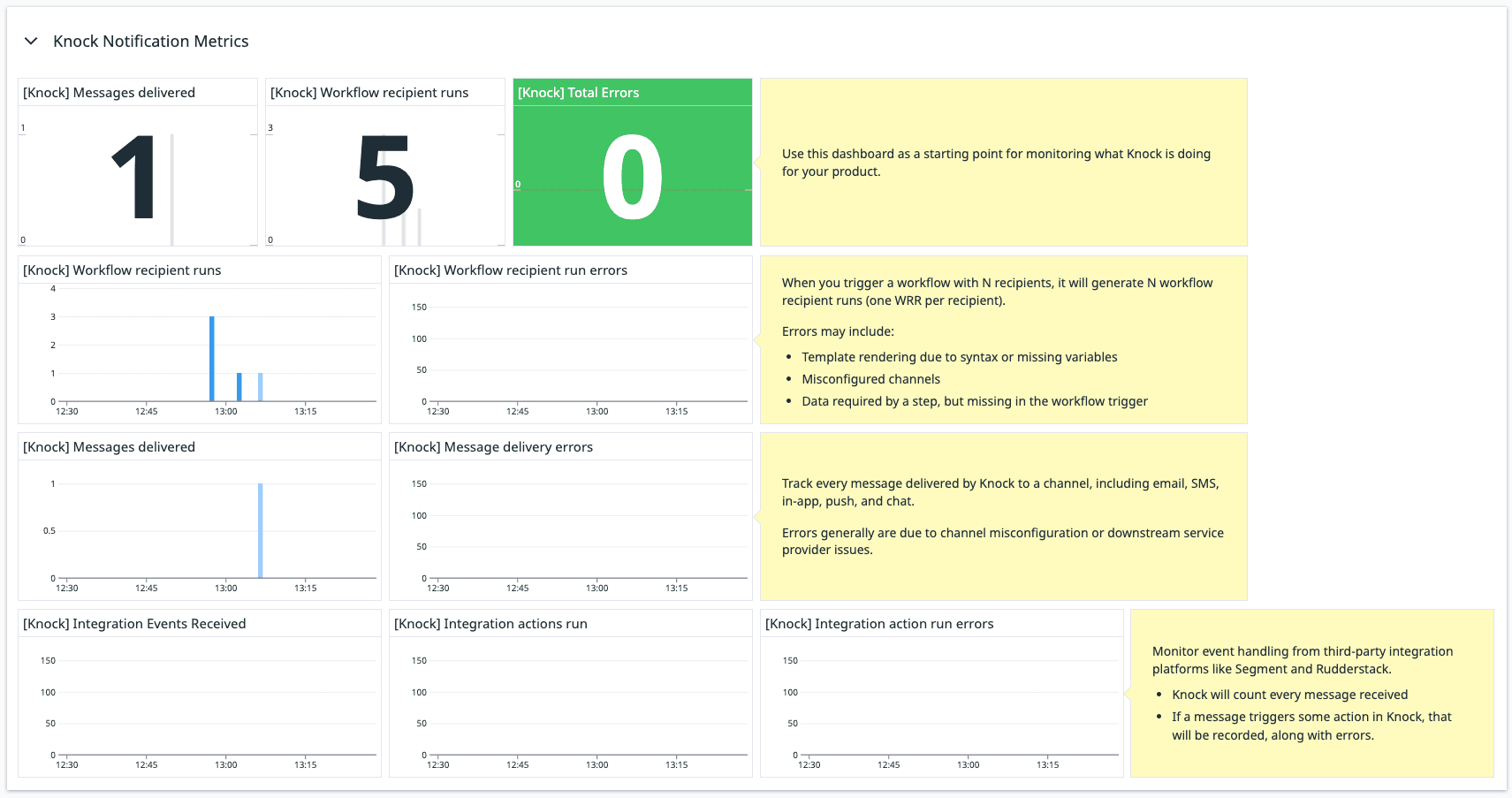The image size is (1512, 798).
Task: Click the workflow recipient runs explanation note
Action: point(1003,340)
